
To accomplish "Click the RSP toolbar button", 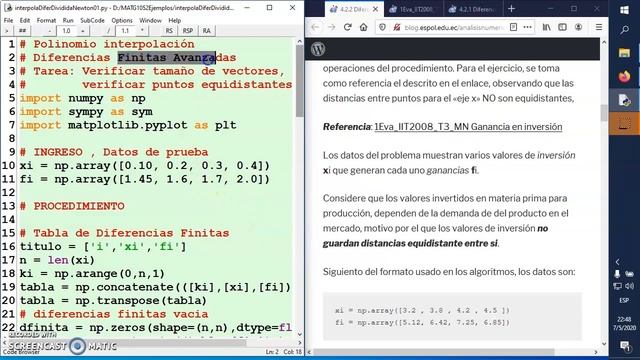I will (188, 31).
